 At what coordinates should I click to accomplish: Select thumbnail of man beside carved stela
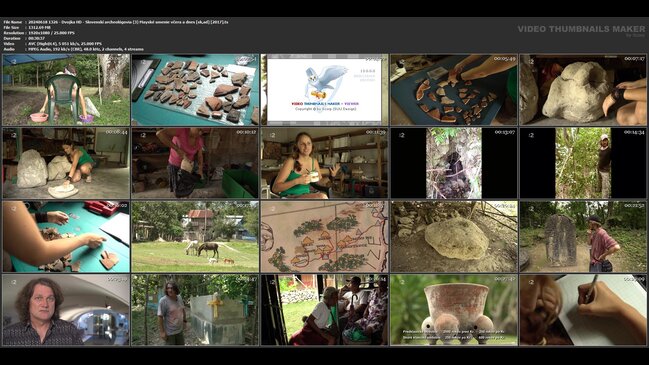pos(583,237)
